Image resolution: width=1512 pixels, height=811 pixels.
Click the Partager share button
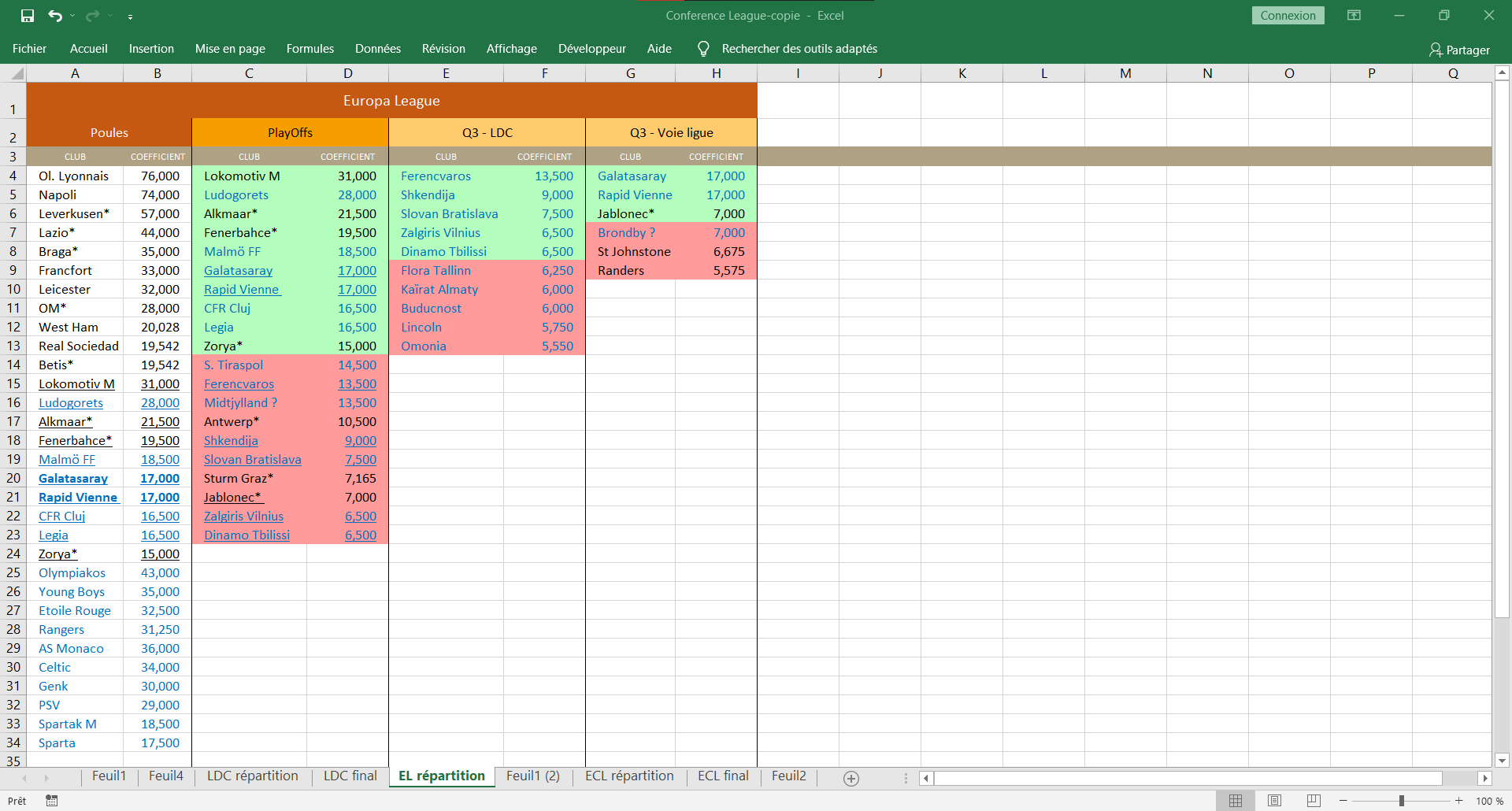(x=1459, y=50)
